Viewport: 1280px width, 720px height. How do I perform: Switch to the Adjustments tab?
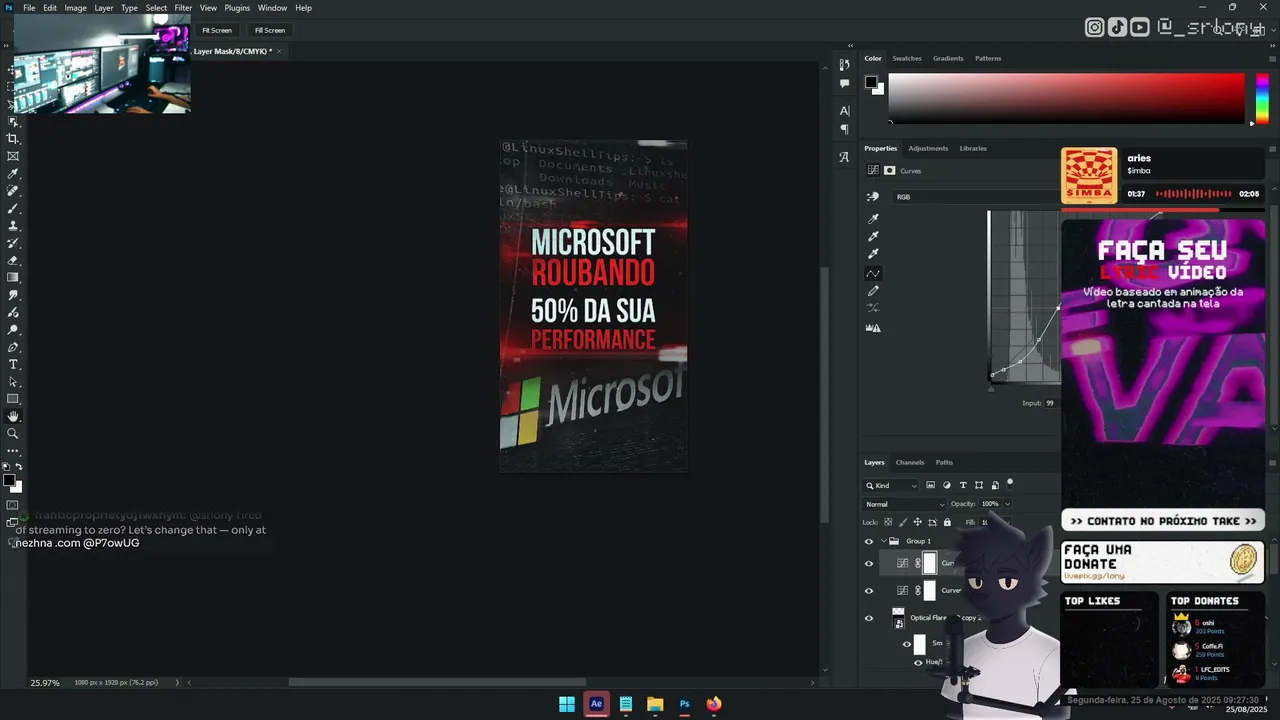tap(928, 148)
